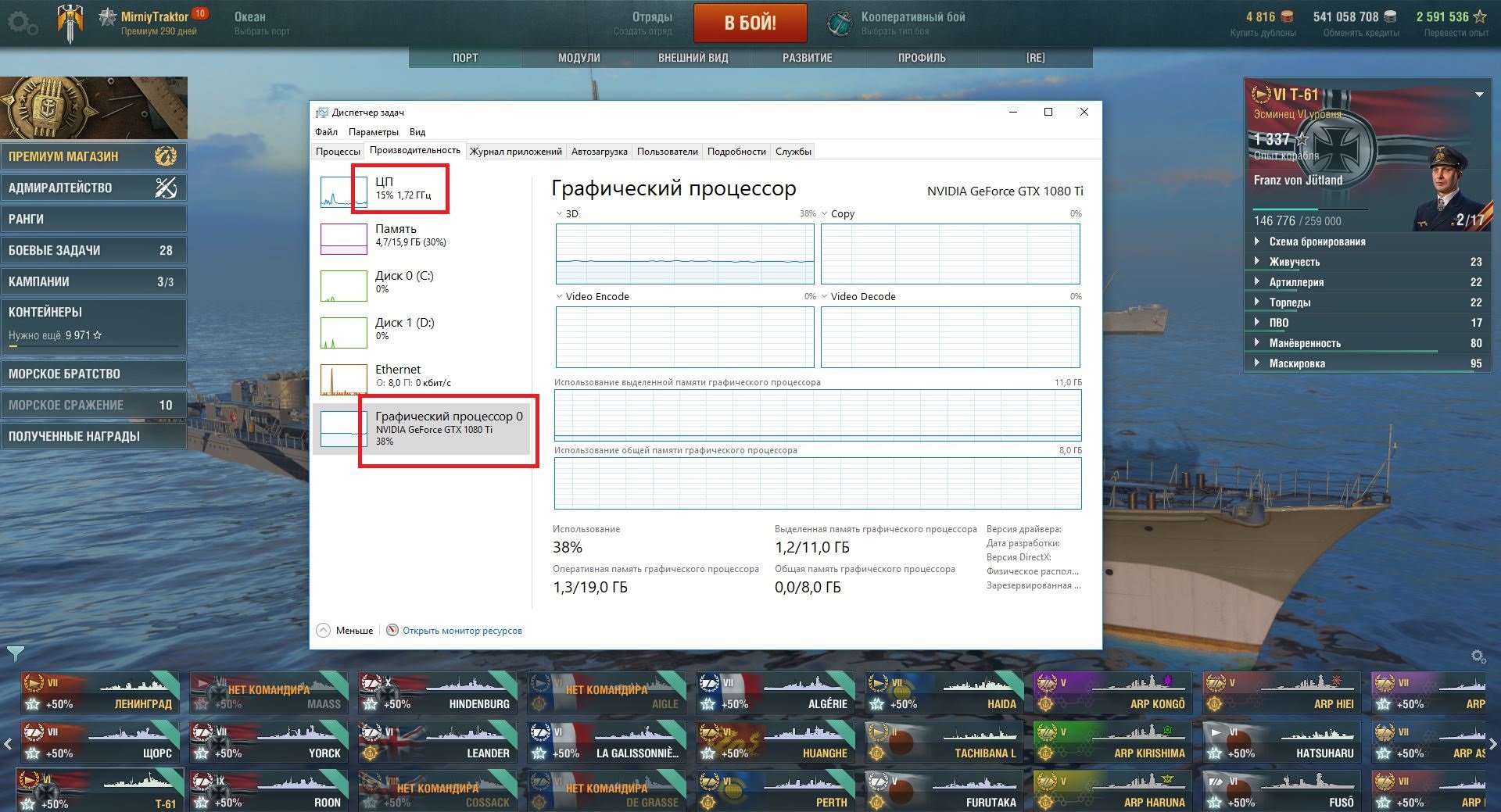Open the РАНГИ button

93,219
